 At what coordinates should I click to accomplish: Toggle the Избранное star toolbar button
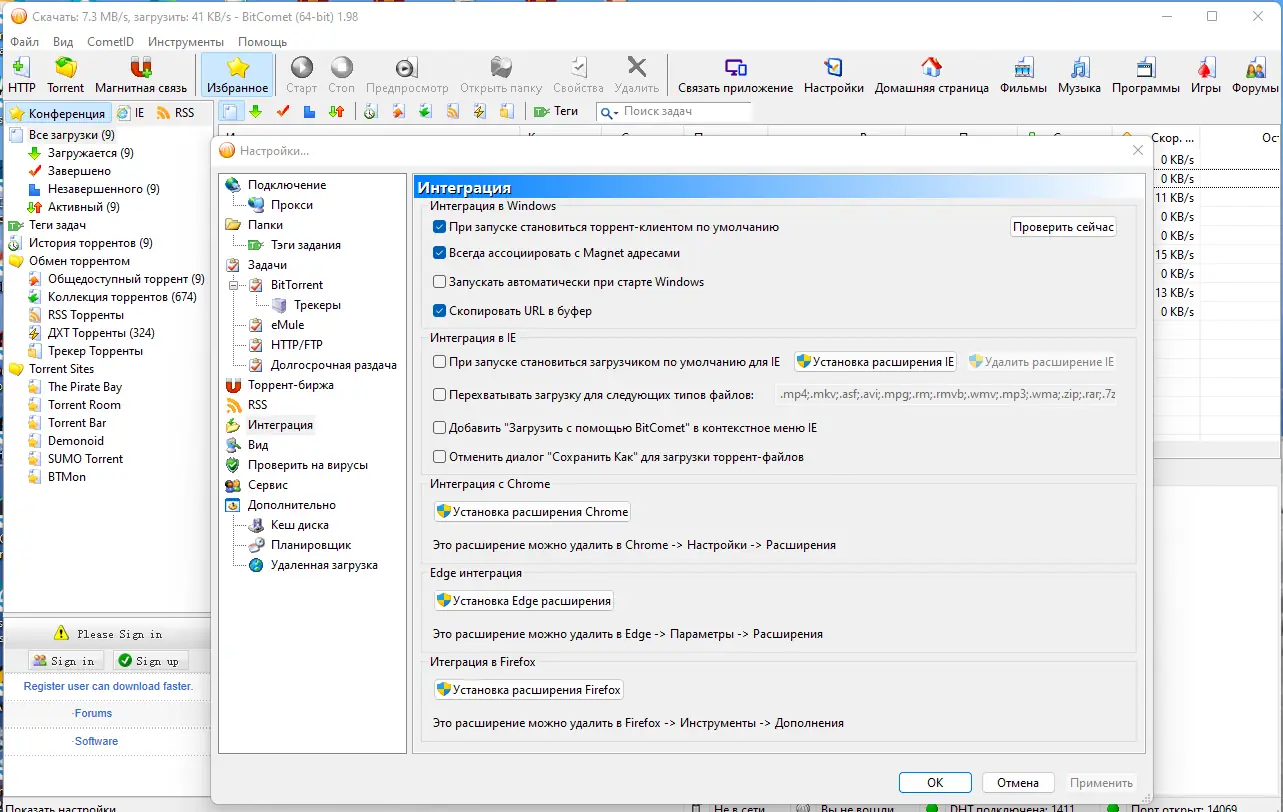(x=237, y=76)
